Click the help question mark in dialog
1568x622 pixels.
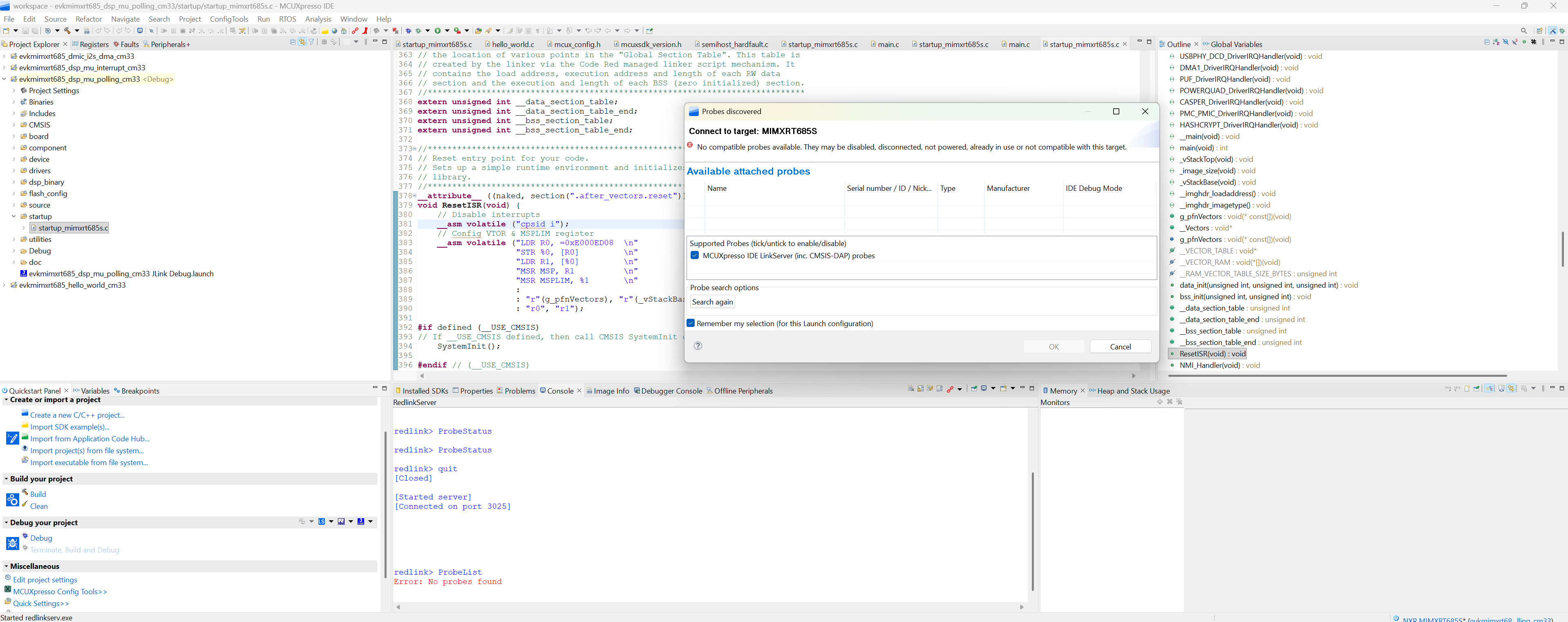[698, 346]
